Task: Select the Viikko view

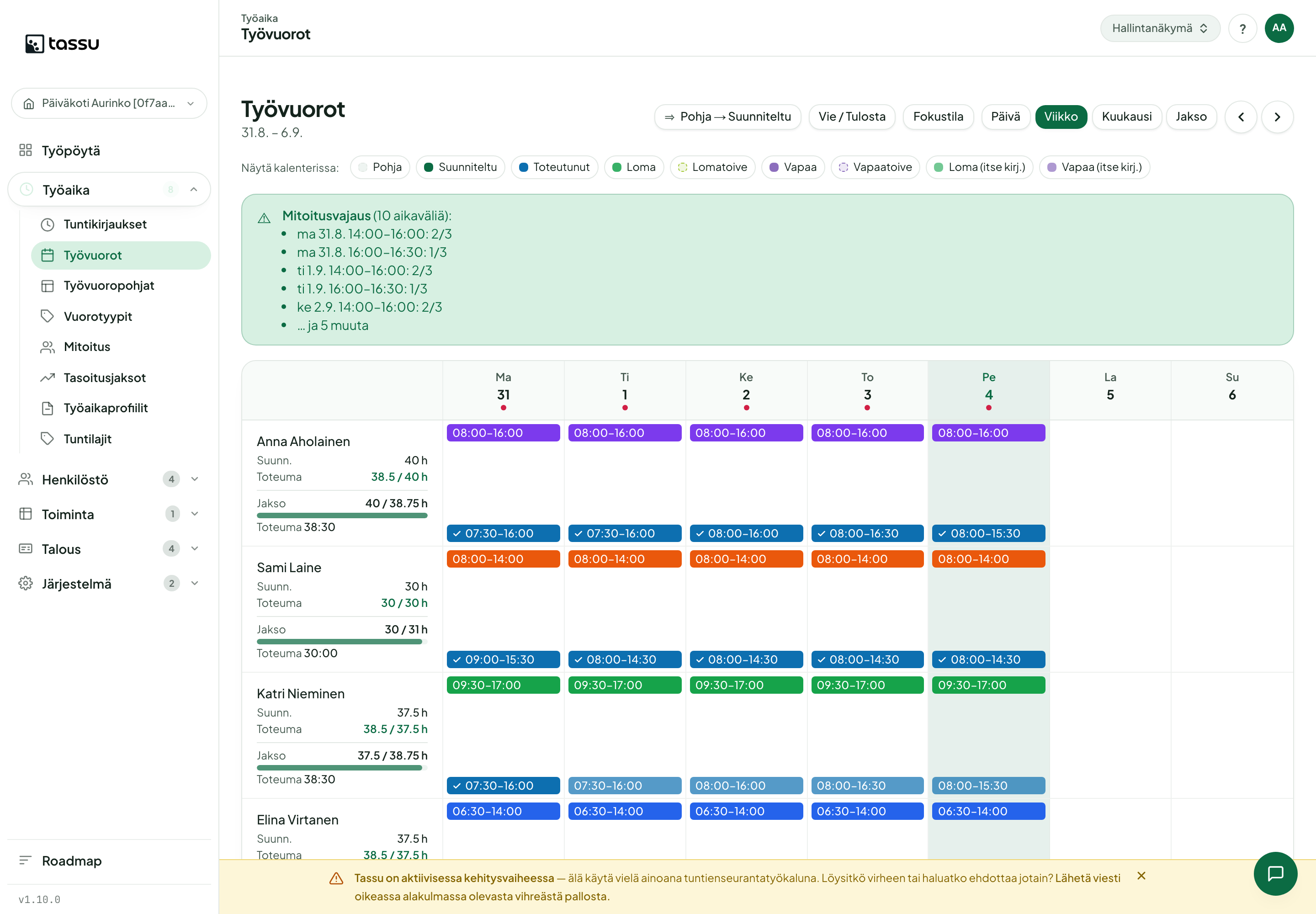Action: click(1061, 117)
